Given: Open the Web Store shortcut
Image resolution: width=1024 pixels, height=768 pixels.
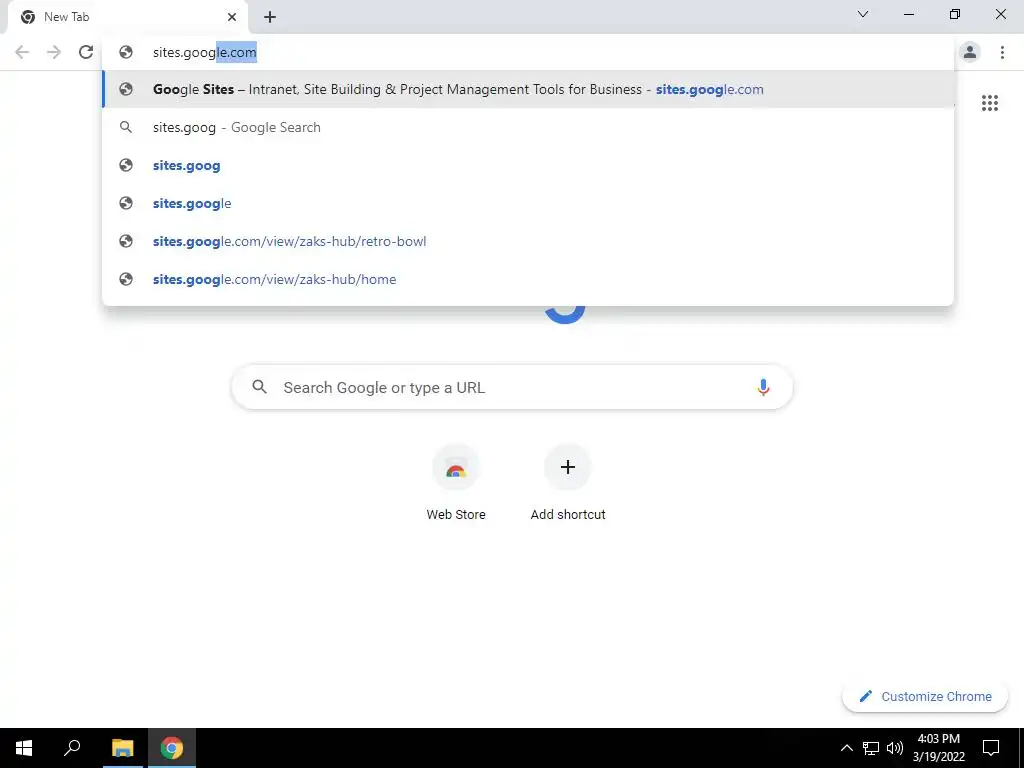Looking at the screenshot, I should pos(456,483).
